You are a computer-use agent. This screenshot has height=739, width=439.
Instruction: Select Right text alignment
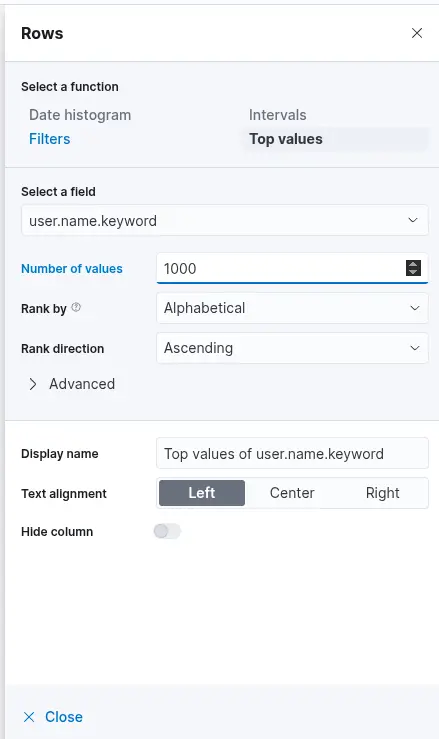point(382,493)
